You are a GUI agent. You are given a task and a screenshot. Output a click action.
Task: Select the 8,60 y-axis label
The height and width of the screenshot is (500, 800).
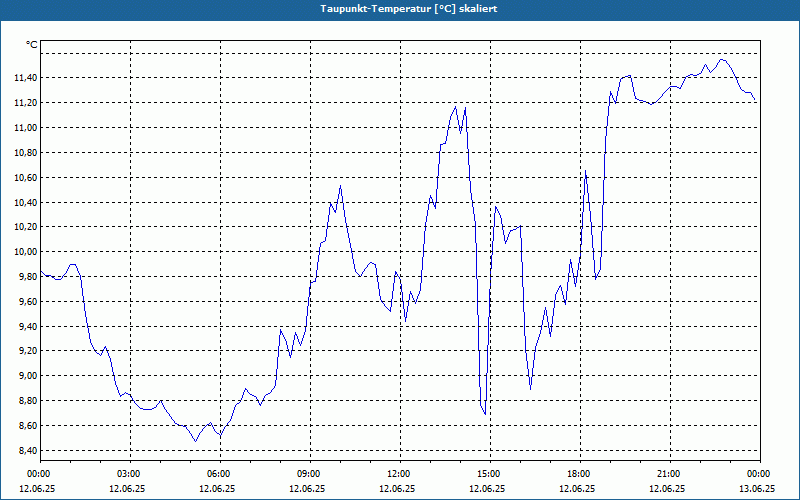tap(28, 426)
